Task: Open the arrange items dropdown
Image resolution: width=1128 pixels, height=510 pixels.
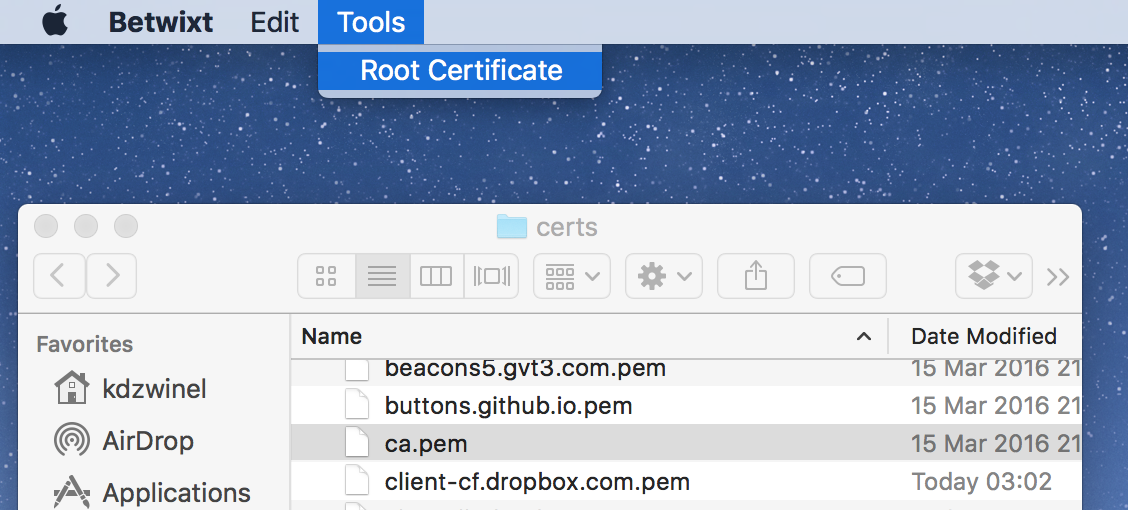Action: 572,276
